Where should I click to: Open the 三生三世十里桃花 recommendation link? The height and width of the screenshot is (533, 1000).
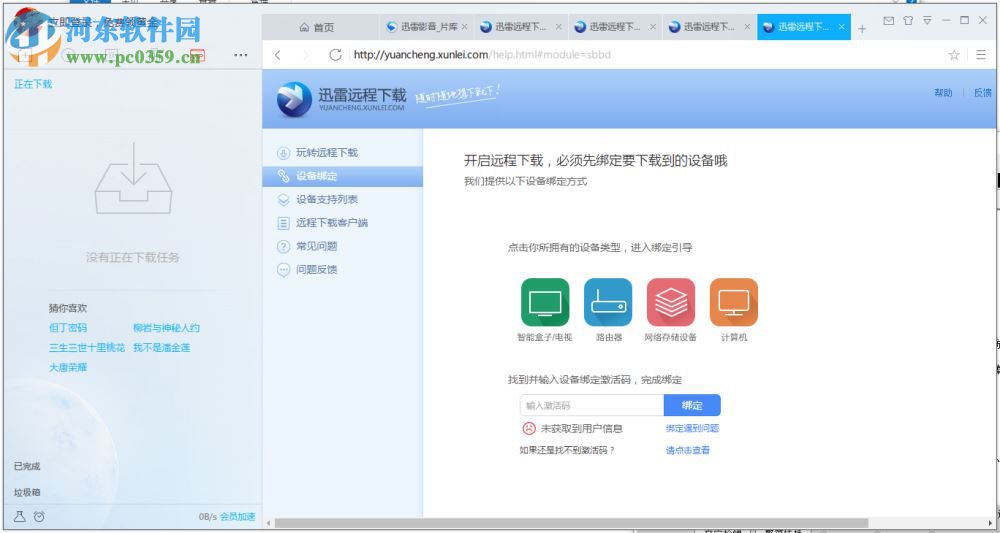coord(87,347)
